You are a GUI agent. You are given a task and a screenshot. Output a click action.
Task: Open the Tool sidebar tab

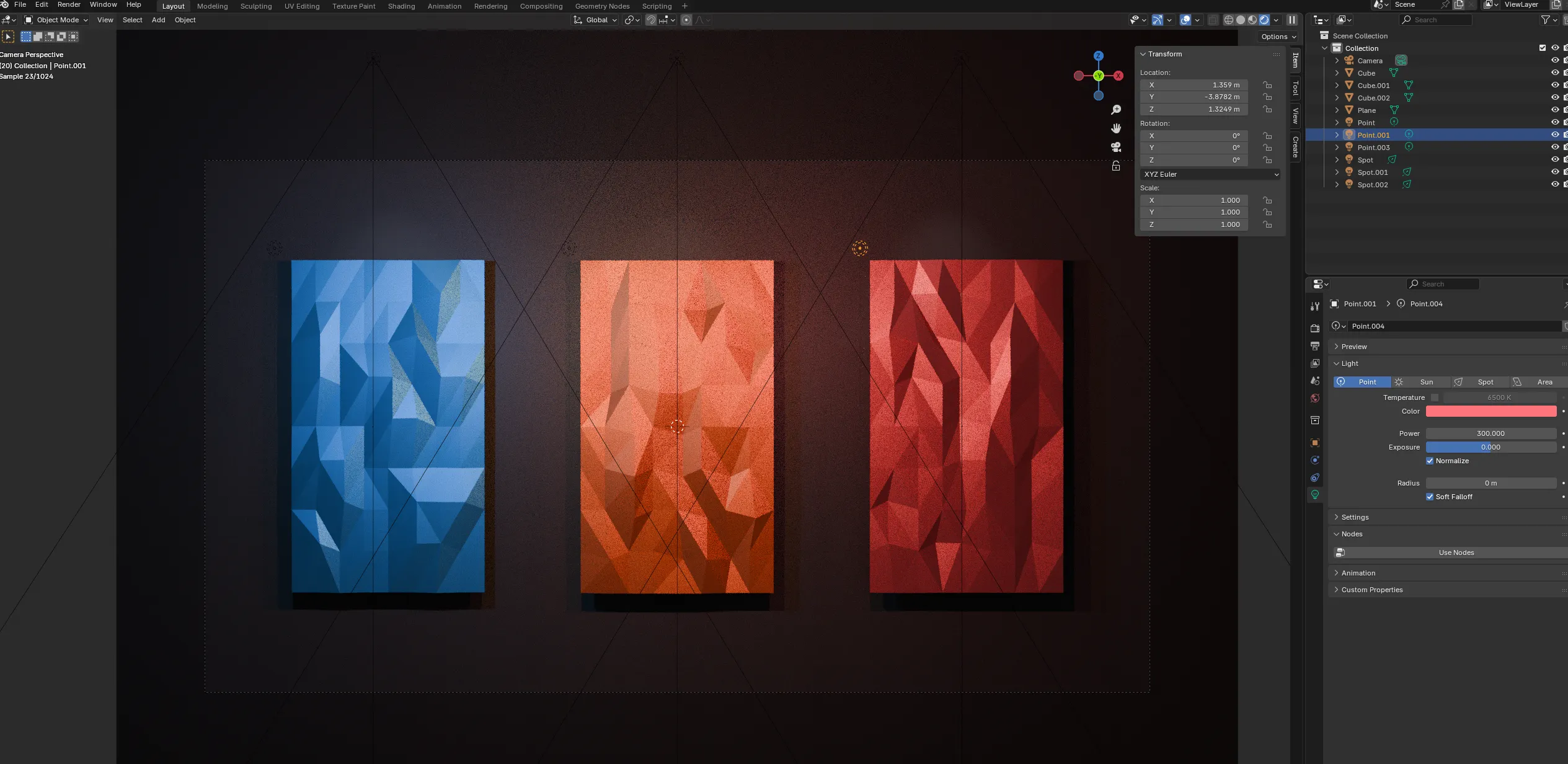[1295, 88]
